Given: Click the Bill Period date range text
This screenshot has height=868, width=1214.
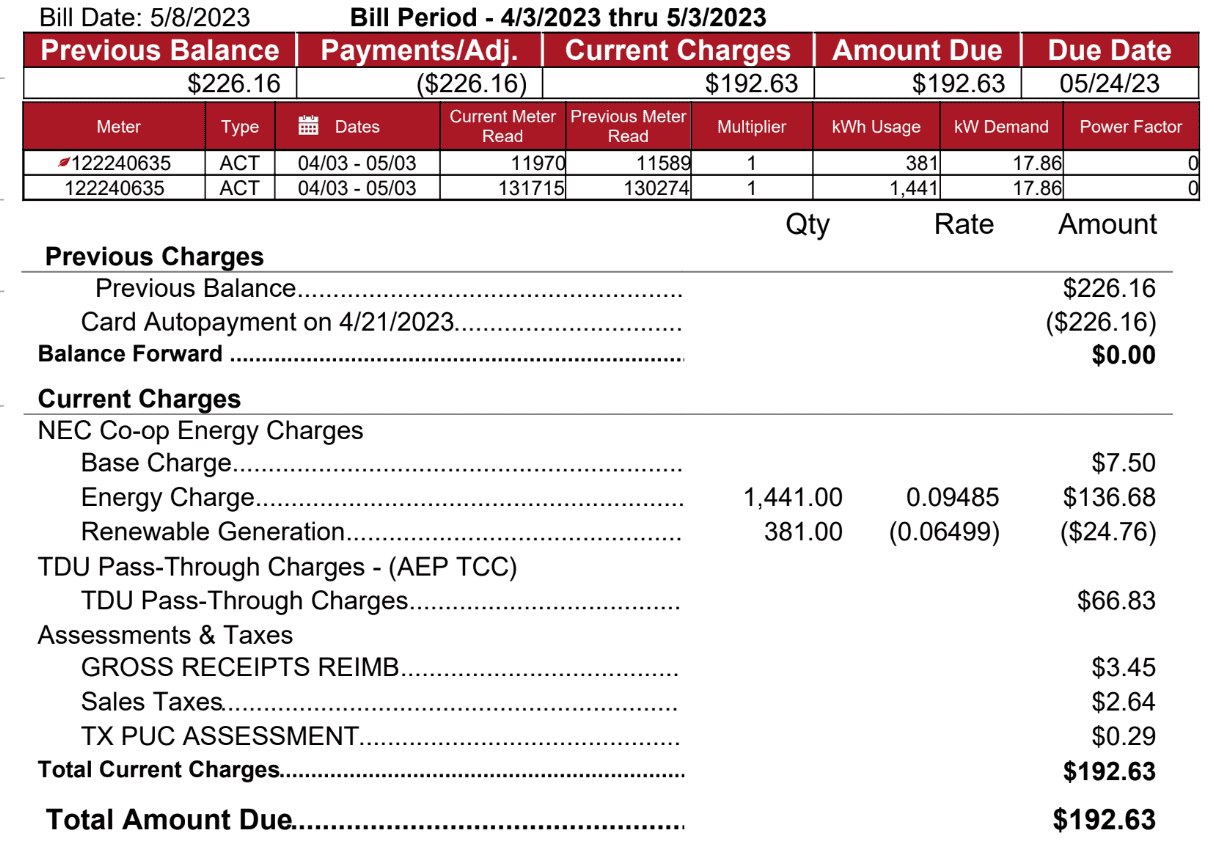Looking at the screenshot, I should (558, 17).
